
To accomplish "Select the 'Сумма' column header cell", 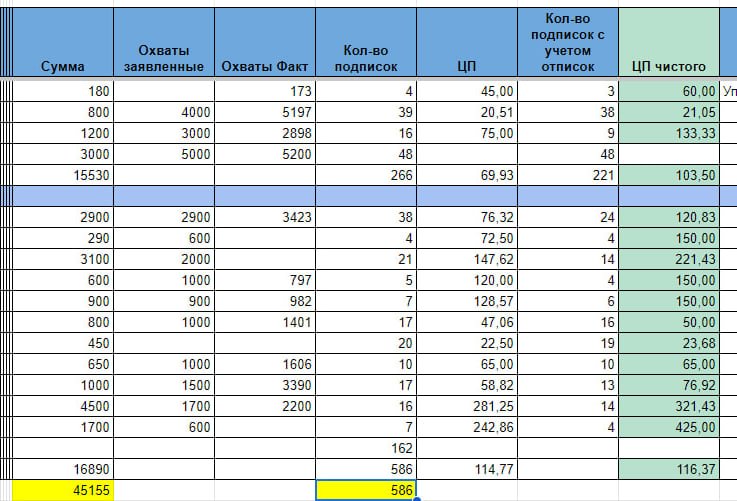I will click(x=63, y=42).
